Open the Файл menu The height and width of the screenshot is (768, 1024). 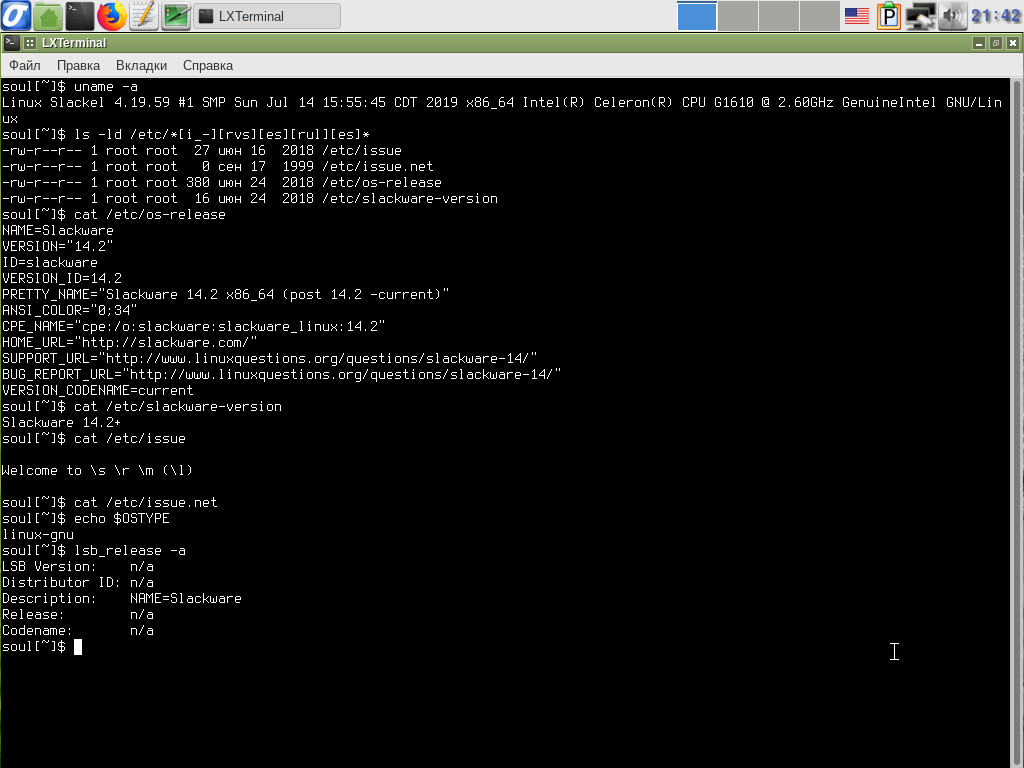[25, 65]
